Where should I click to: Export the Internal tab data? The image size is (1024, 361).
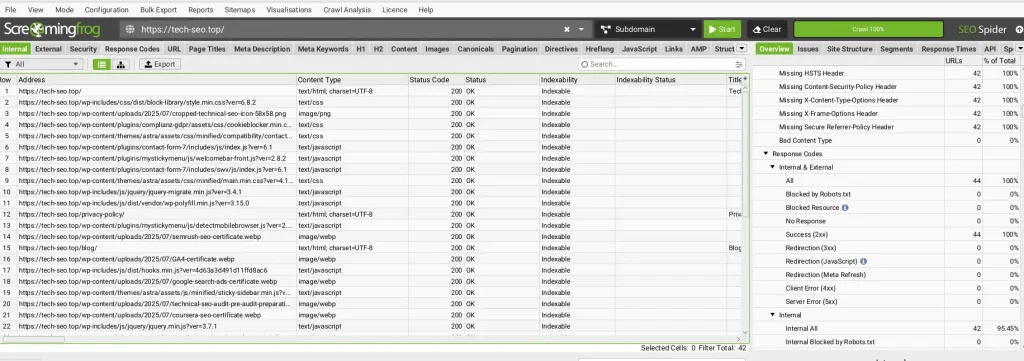pos(160,64)
